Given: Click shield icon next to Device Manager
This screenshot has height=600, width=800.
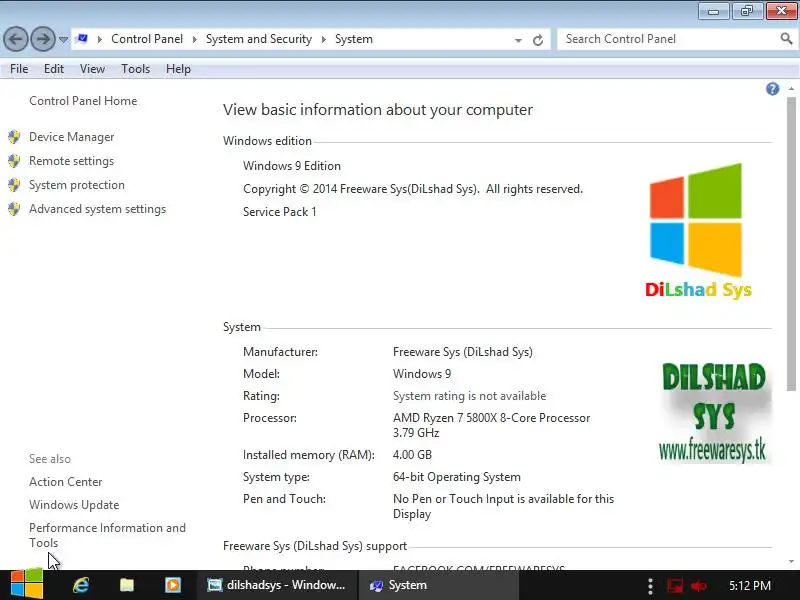Looking at the screenshot, I should click(x=14, y=137).
